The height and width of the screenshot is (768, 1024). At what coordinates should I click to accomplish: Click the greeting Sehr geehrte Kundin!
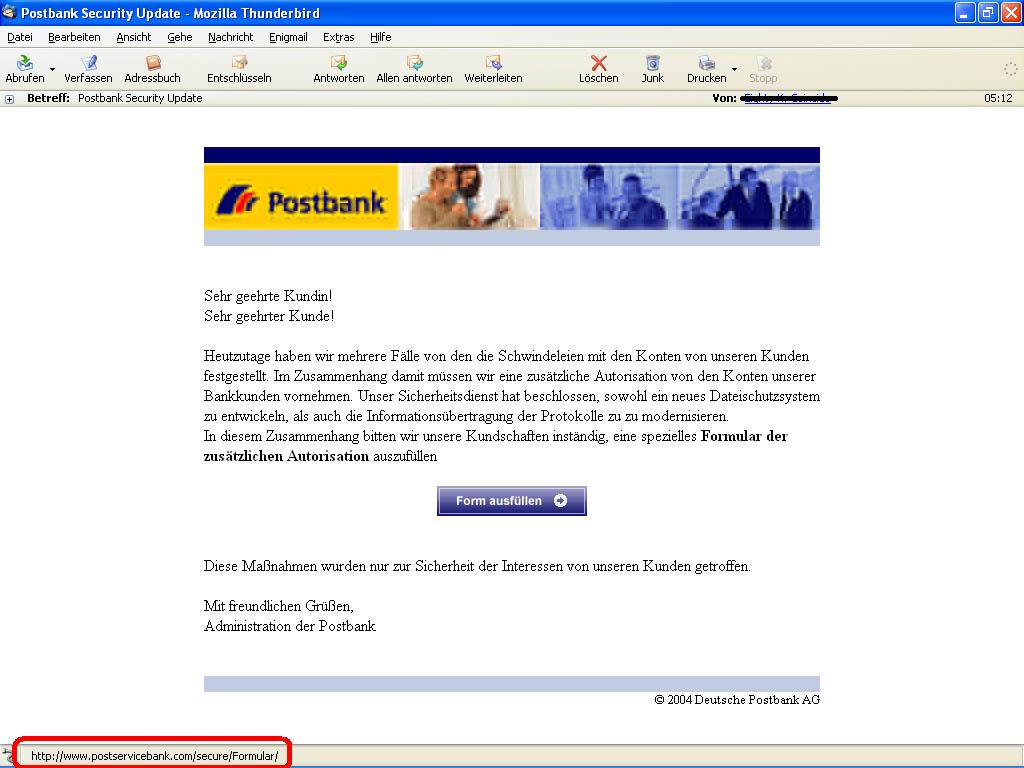pos(268,296)
